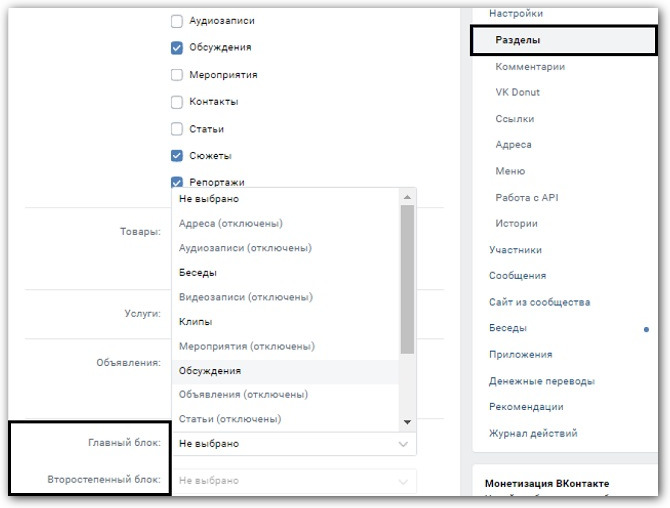Open Журнал действий in the sidebar
The width and height of the screenshot is (670, 508).
(x=533, y=433)
